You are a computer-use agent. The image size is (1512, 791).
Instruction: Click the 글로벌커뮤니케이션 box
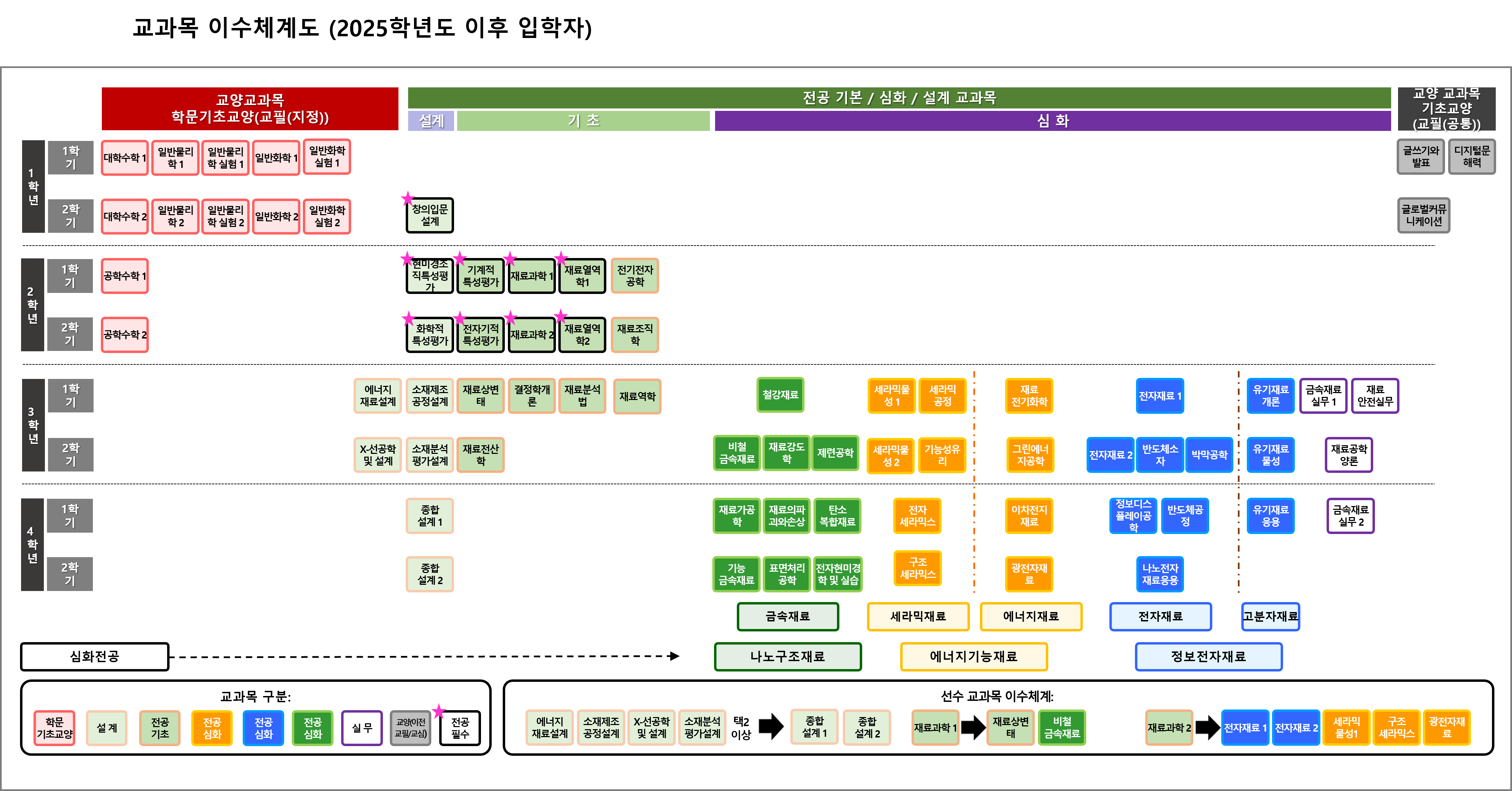pyautogui.click(x=1423, y=216)
